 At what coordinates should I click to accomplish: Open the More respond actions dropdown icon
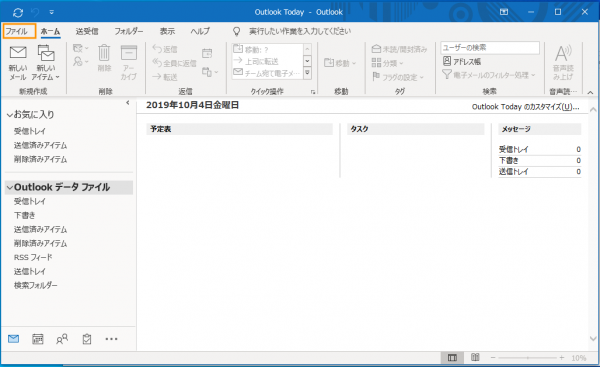pyautogui.click(x=210, y=72)
